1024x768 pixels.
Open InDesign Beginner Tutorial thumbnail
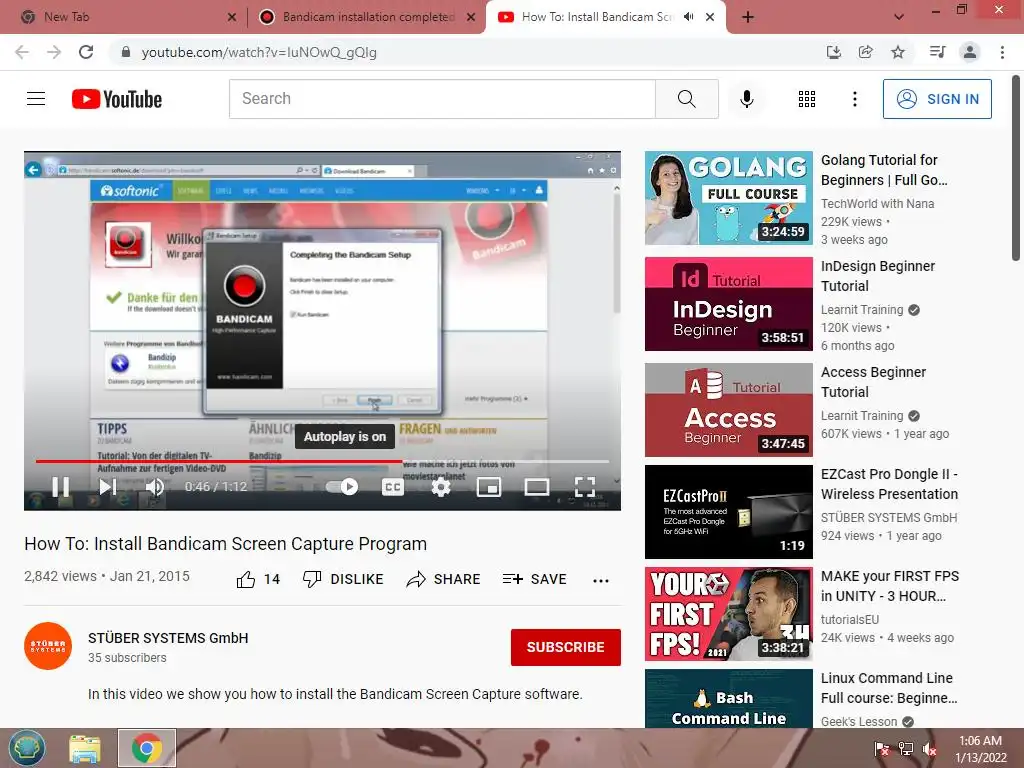[x=728, y=304]
